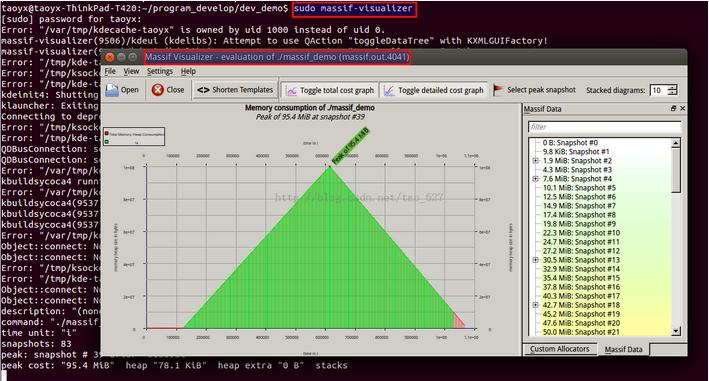
Task: Open the View menu
Action: (131, 71)
